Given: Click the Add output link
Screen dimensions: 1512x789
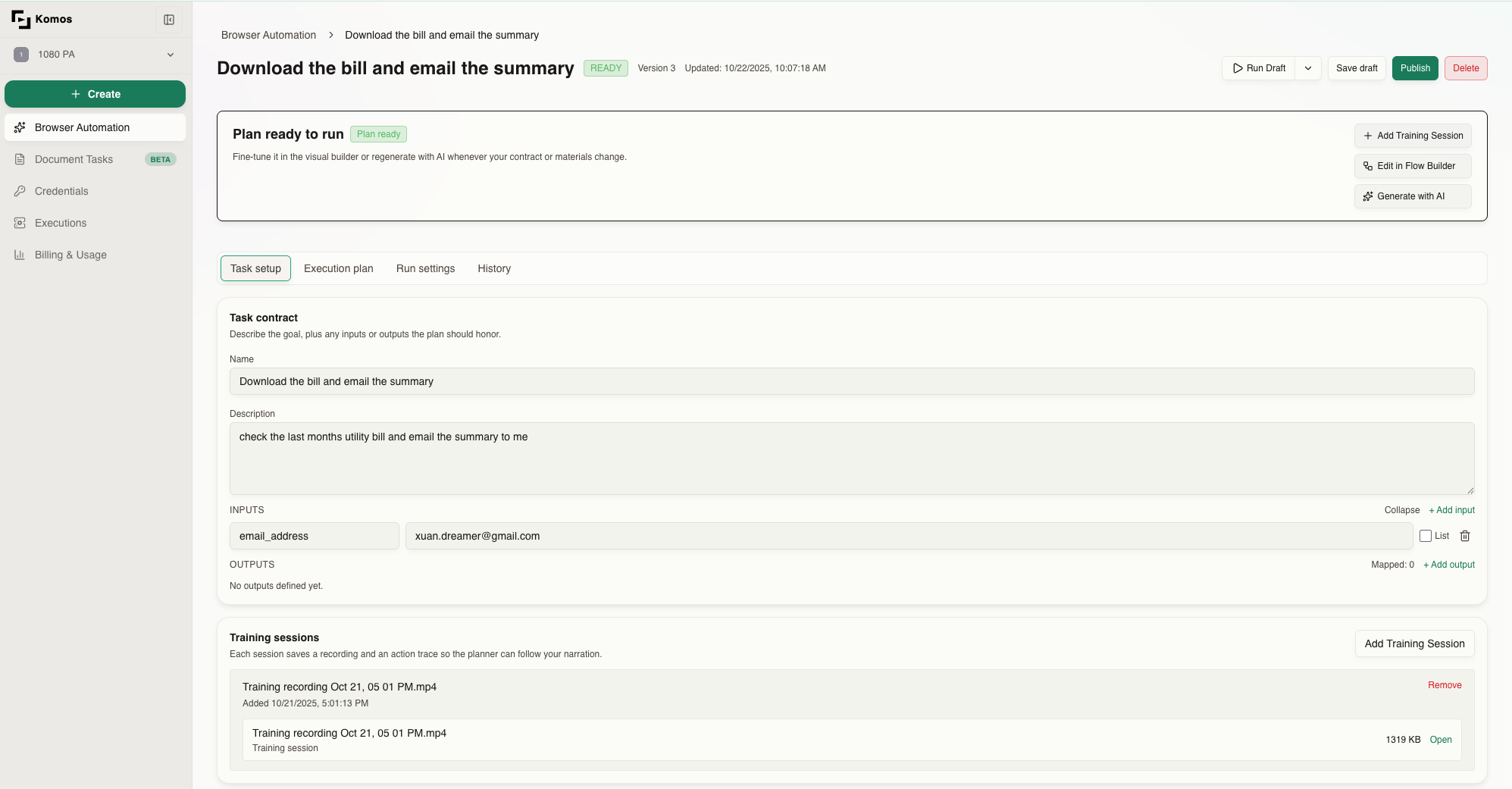Looking at the screenshot, I should (x=1449, y=565).
